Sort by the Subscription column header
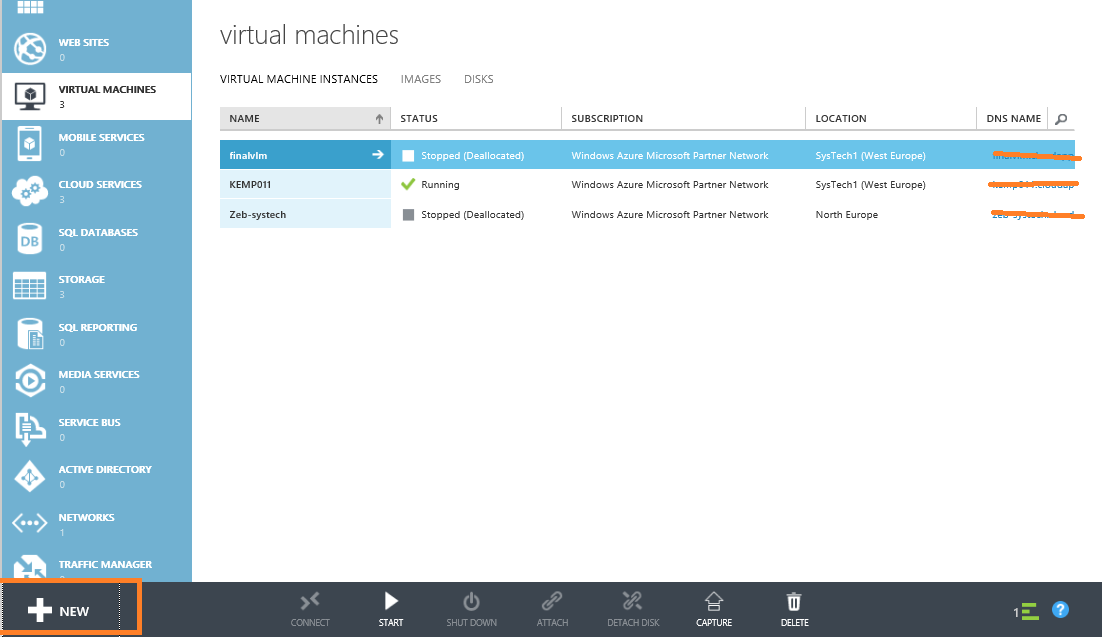The width and height of the screenshot is (1102, 637). pos(683,118)
